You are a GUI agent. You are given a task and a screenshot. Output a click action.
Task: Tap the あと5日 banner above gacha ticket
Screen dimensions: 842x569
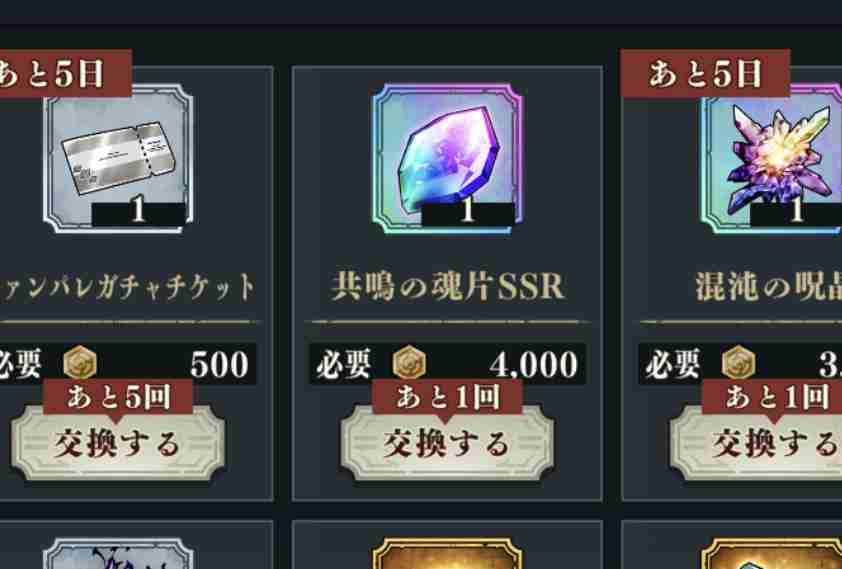pyautogui.click(x=66, y=74)
